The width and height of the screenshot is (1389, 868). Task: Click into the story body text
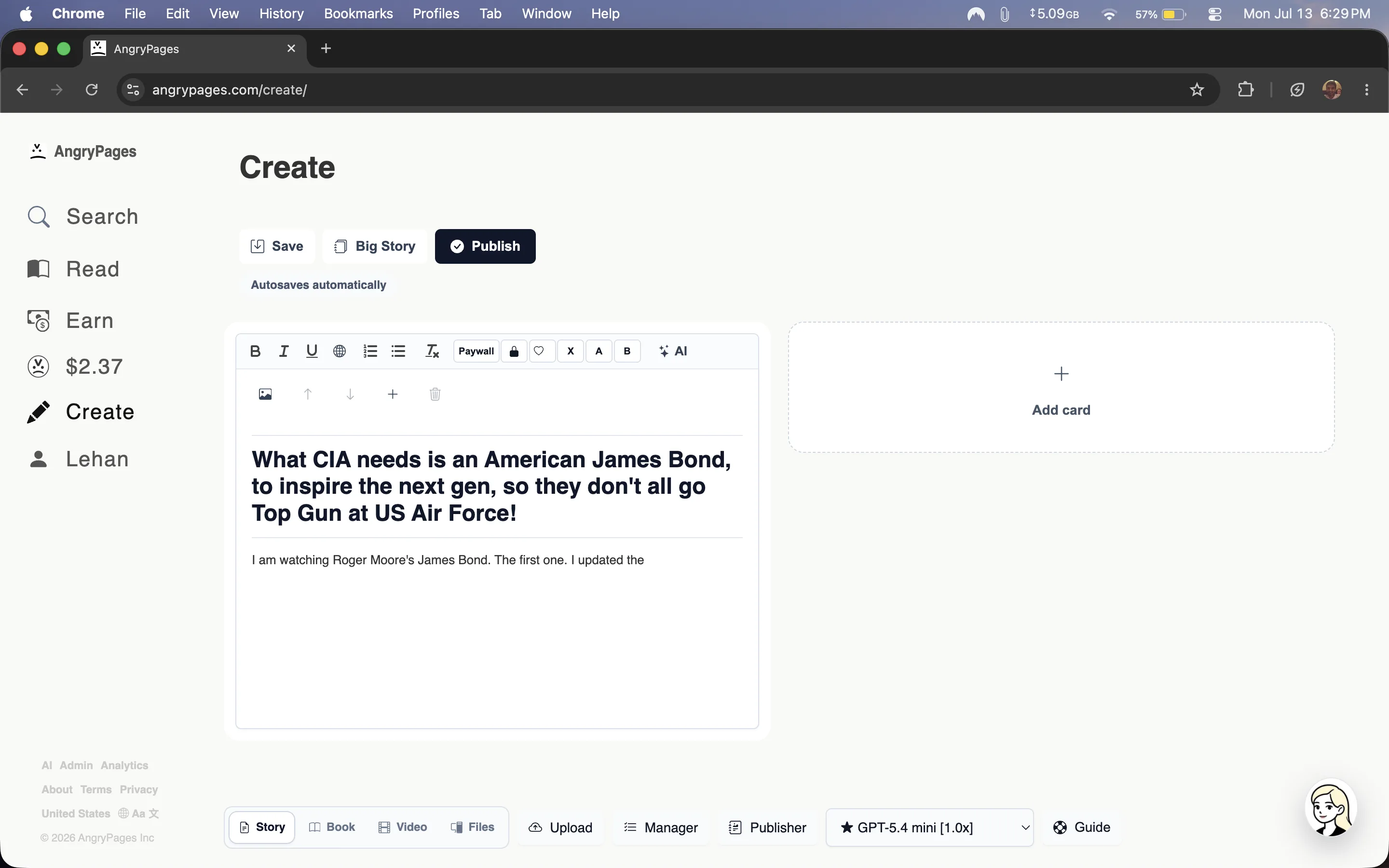point(448,560)
